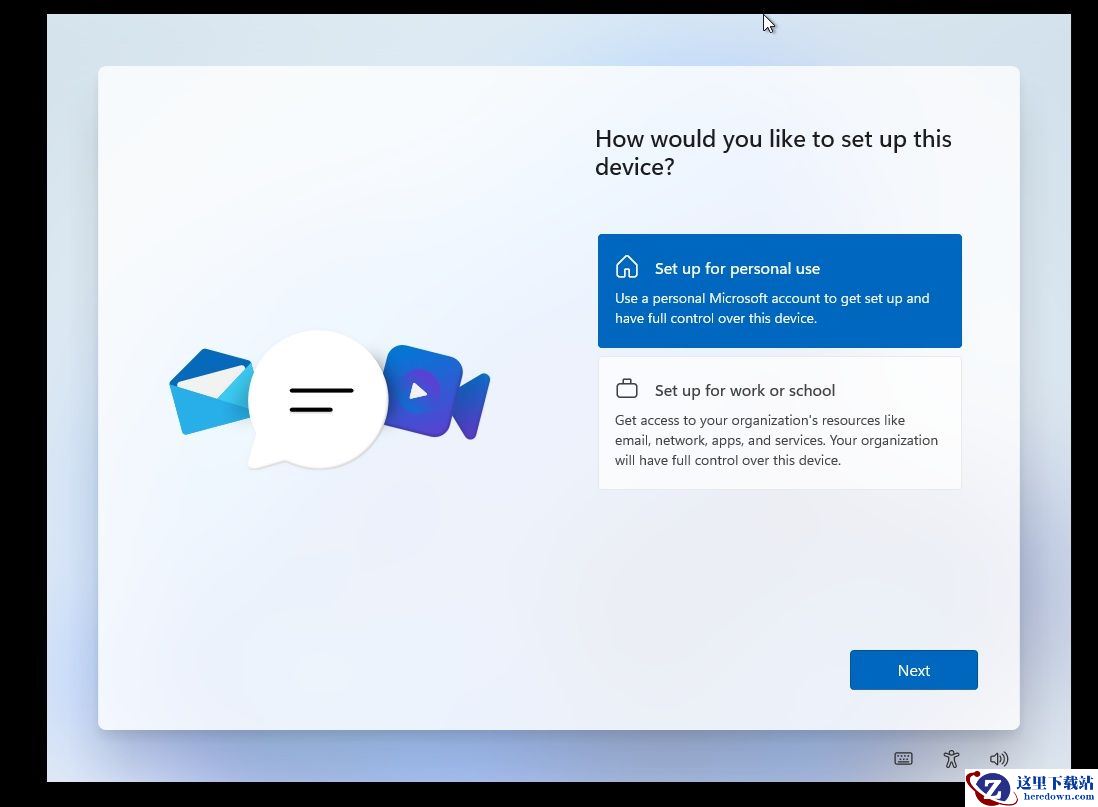Open the accessibility figure icon
The image size is (1098, 807).
(x=951, y=759)
